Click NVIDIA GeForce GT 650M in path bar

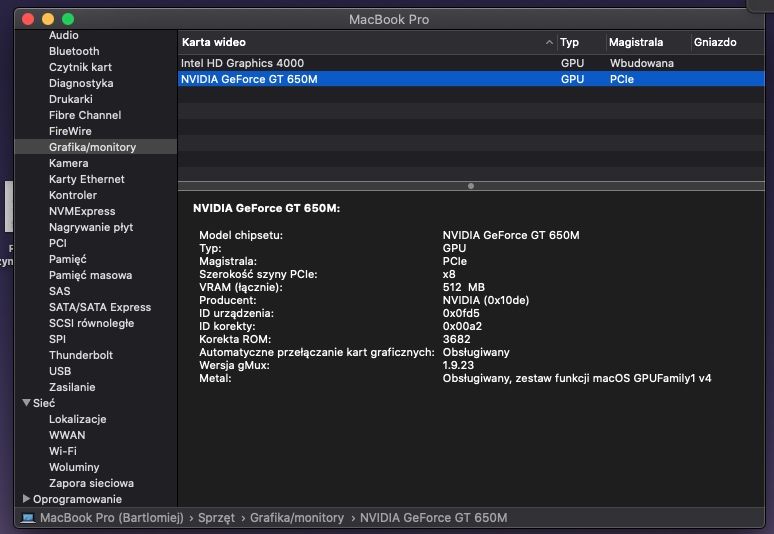[433, 518]
